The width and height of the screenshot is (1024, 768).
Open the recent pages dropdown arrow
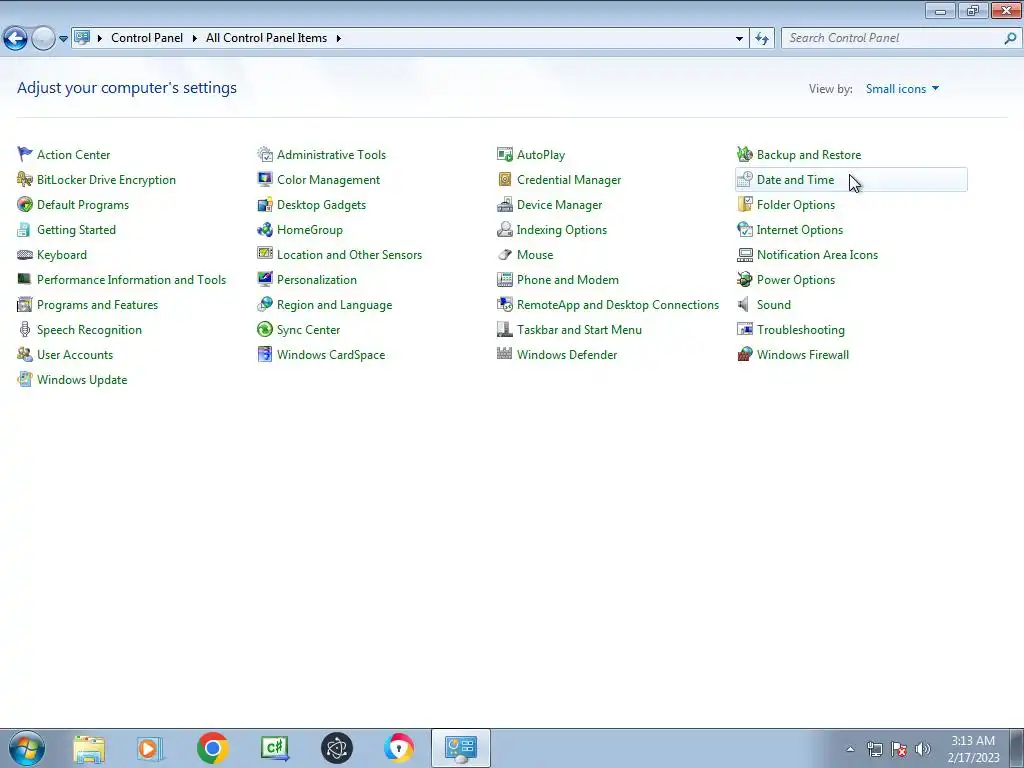click(x=63, y=39)
